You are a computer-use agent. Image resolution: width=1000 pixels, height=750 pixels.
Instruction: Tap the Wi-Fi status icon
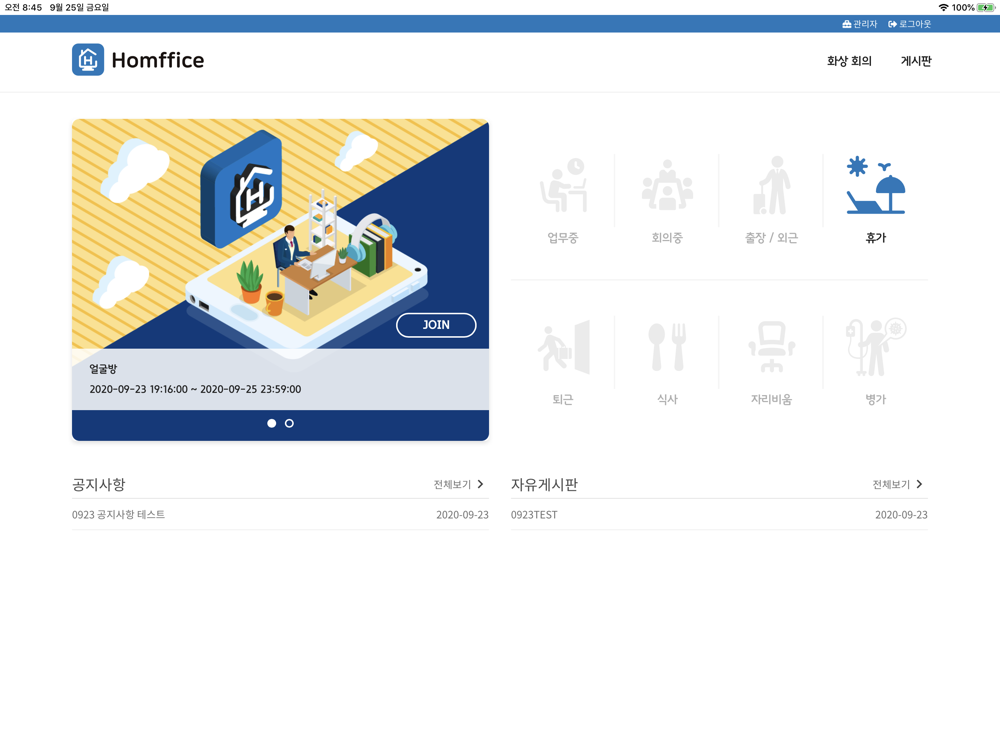943,8
